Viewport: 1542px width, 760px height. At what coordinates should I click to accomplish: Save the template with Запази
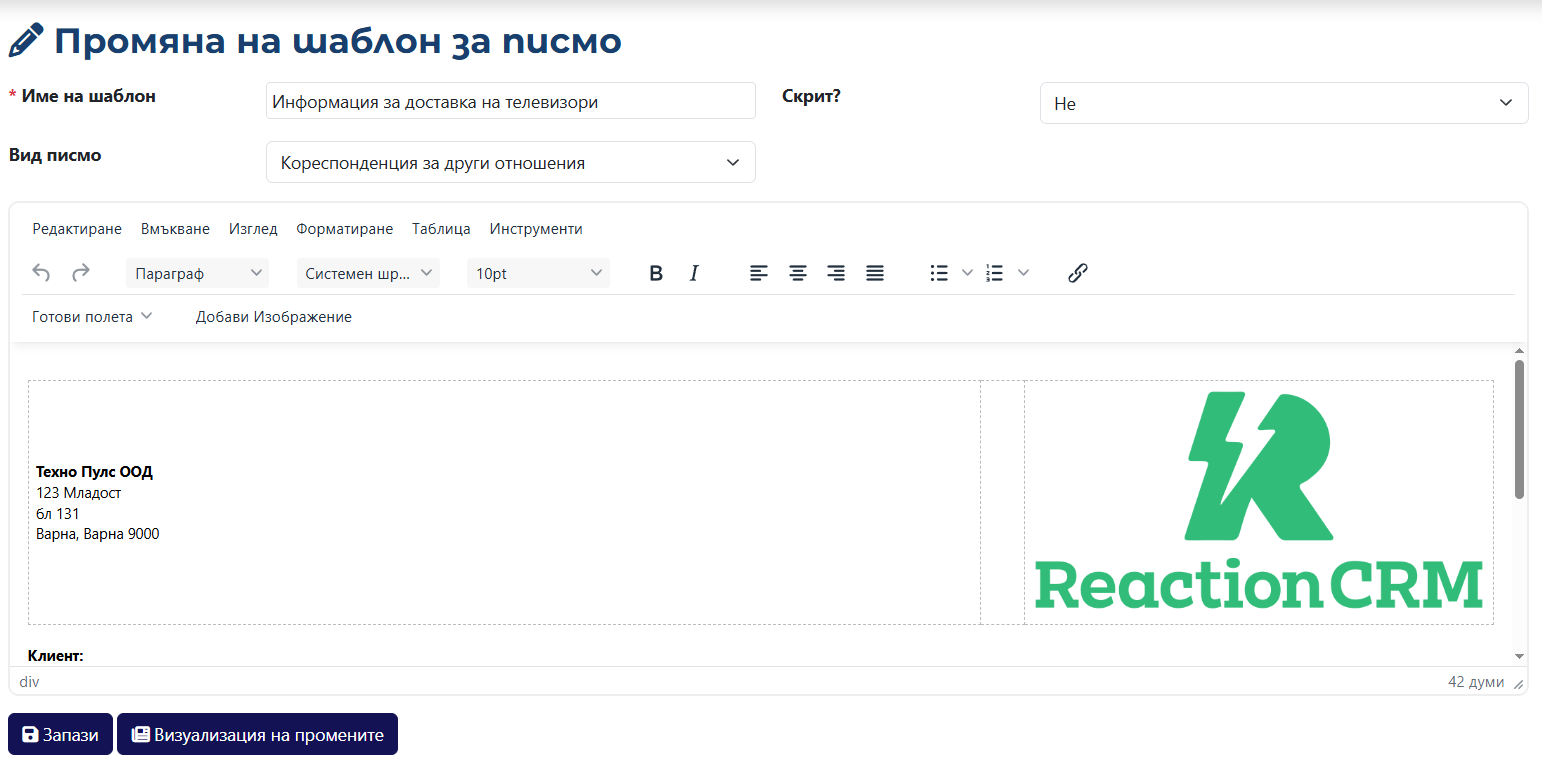point(60,734)
